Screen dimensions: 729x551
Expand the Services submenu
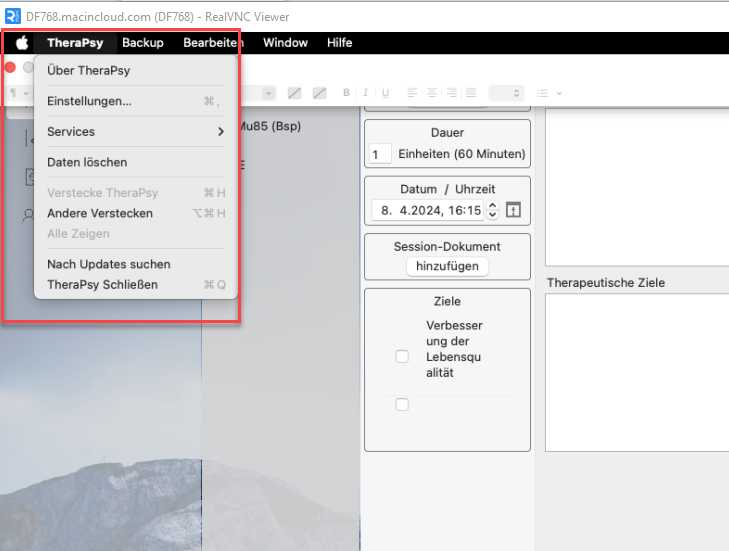(136, 132)
